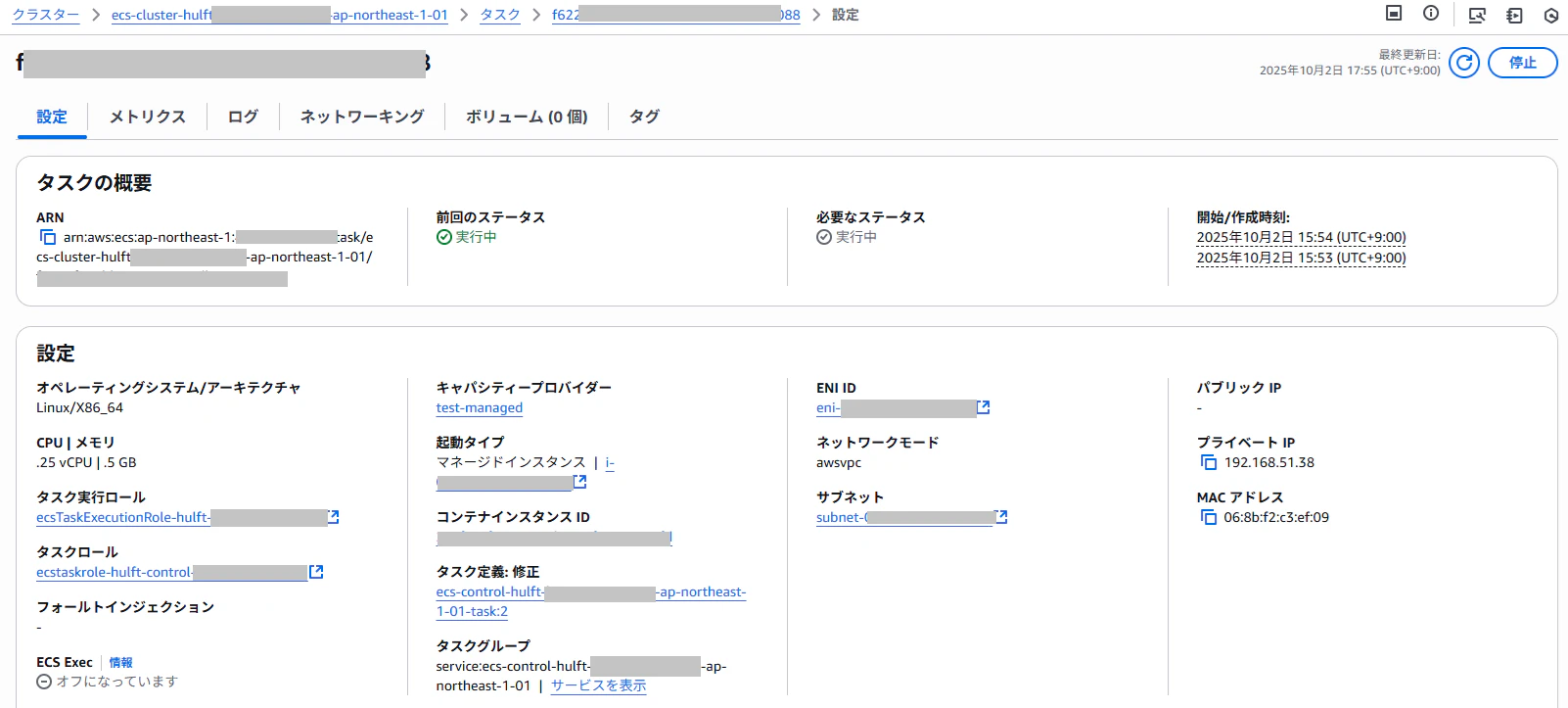Stop the task with 停止 button
The width and height of the screenshot is (1568, 708).
point(1522,63)
